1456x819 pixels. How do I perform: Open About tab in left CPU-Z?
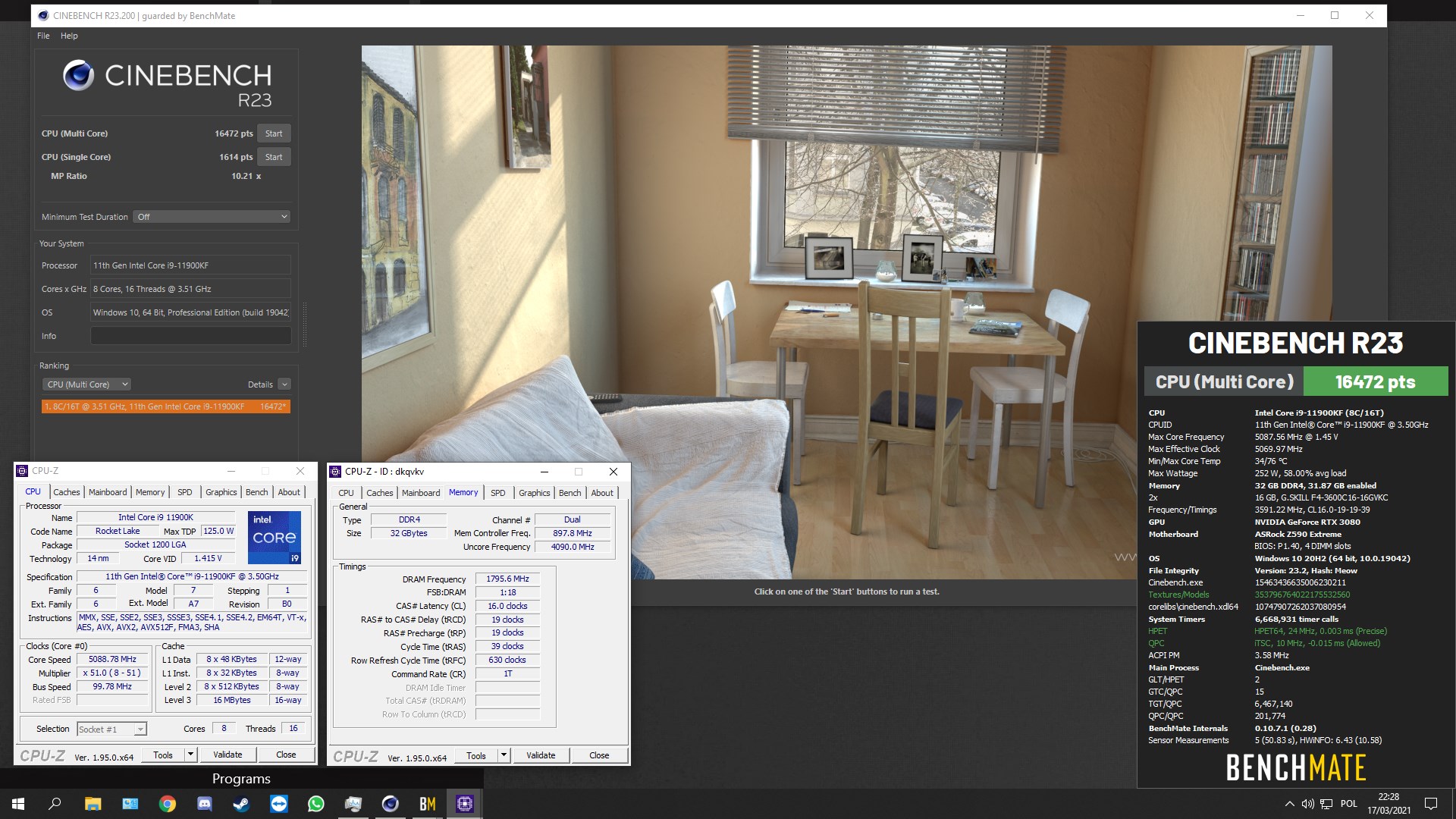(x=289, y=492)
